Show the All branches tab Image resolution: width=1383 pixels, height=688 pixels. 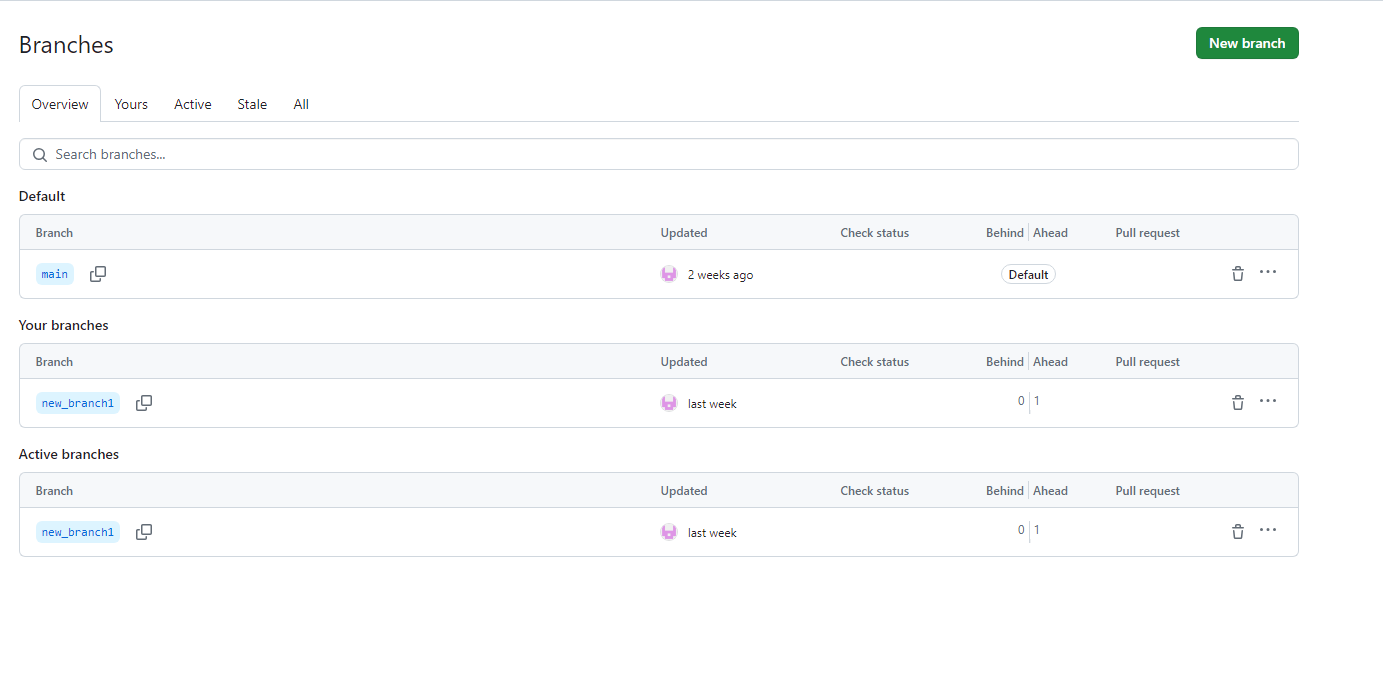tap(301, 104)
